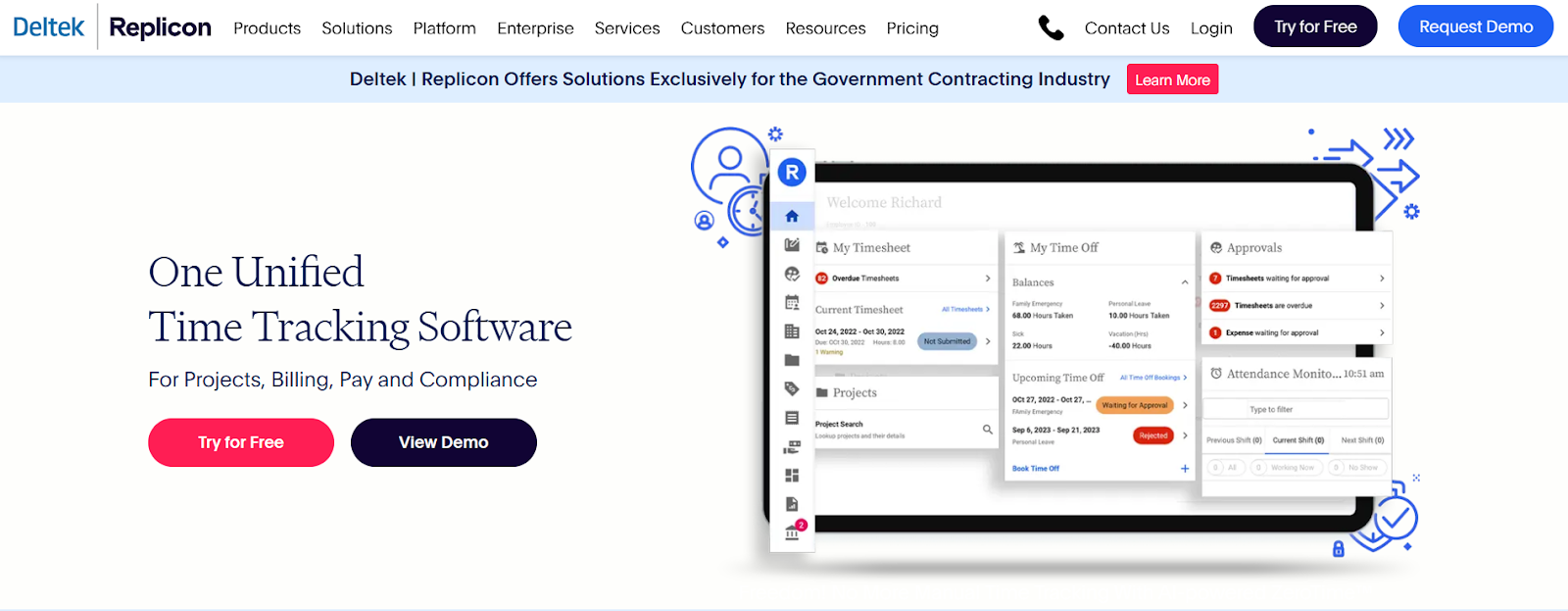Click the My Timesheet card header icon

[x=822, y=248]
